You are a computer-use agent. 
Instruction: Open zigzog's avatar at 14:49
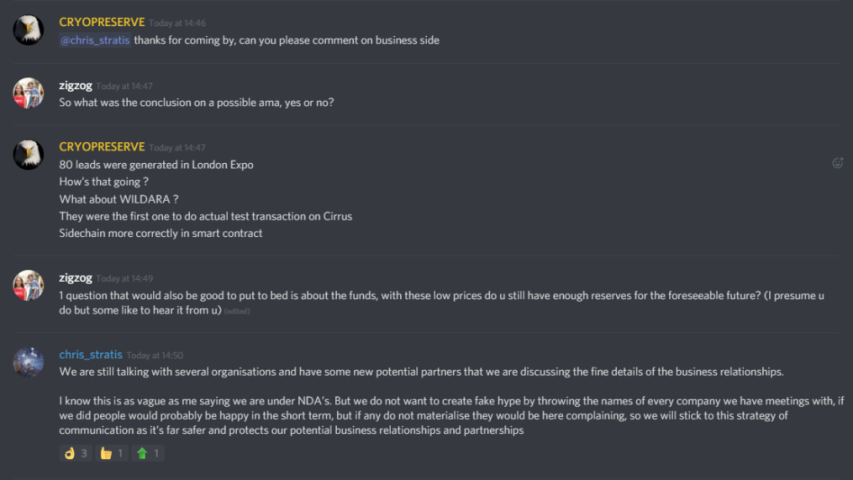[x=28, y=285]
